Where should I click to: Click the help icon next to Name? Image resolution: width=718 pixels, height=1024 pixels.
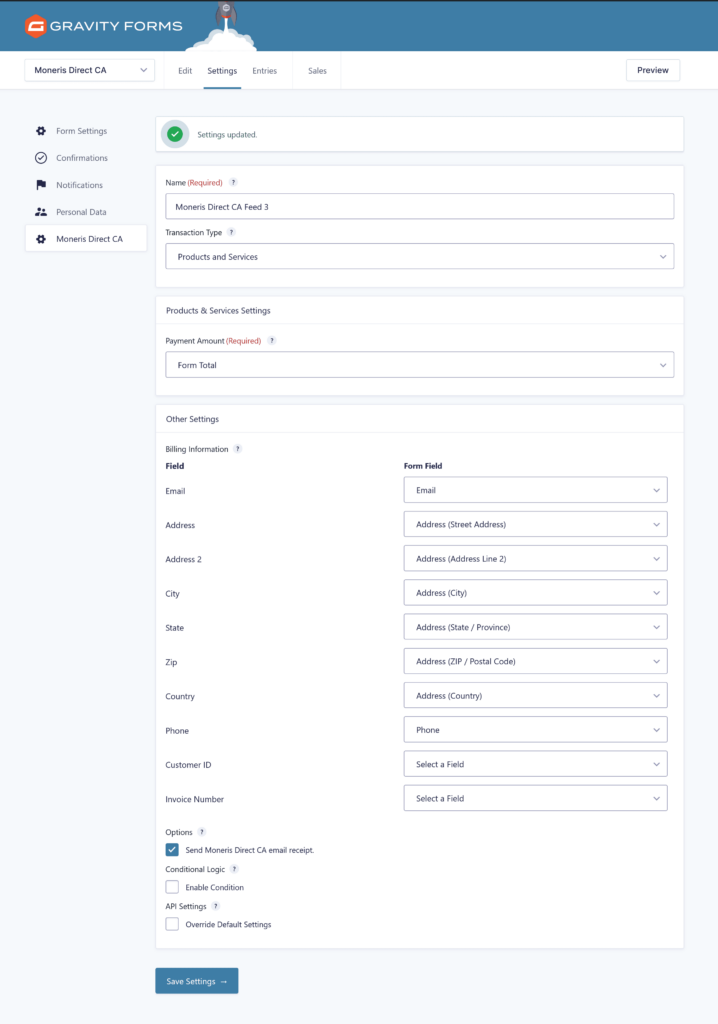[x=233, y=182]
